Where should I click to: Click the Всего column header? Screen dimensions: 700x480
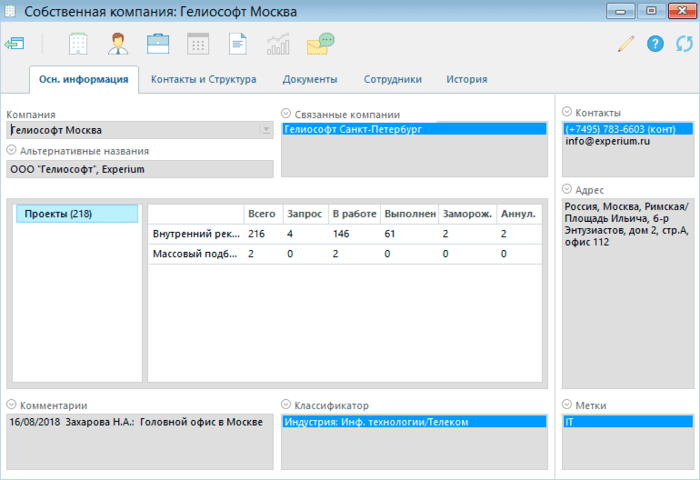[x=263, y=214]
